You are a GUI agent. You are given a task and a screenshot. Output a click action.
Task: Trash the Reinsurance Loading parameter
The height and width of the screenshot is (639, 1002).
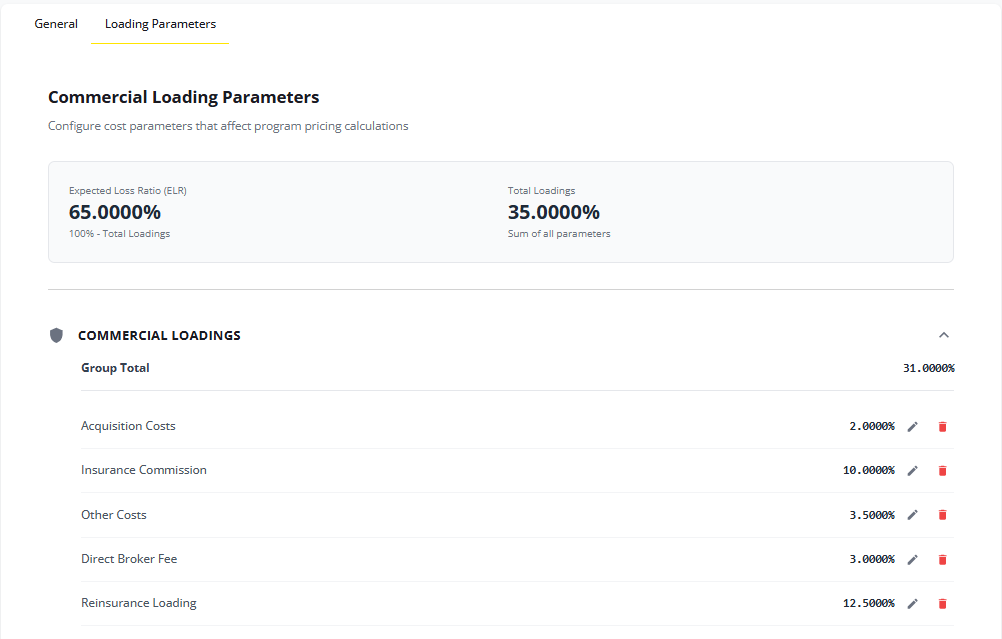(x=942, y=604)
